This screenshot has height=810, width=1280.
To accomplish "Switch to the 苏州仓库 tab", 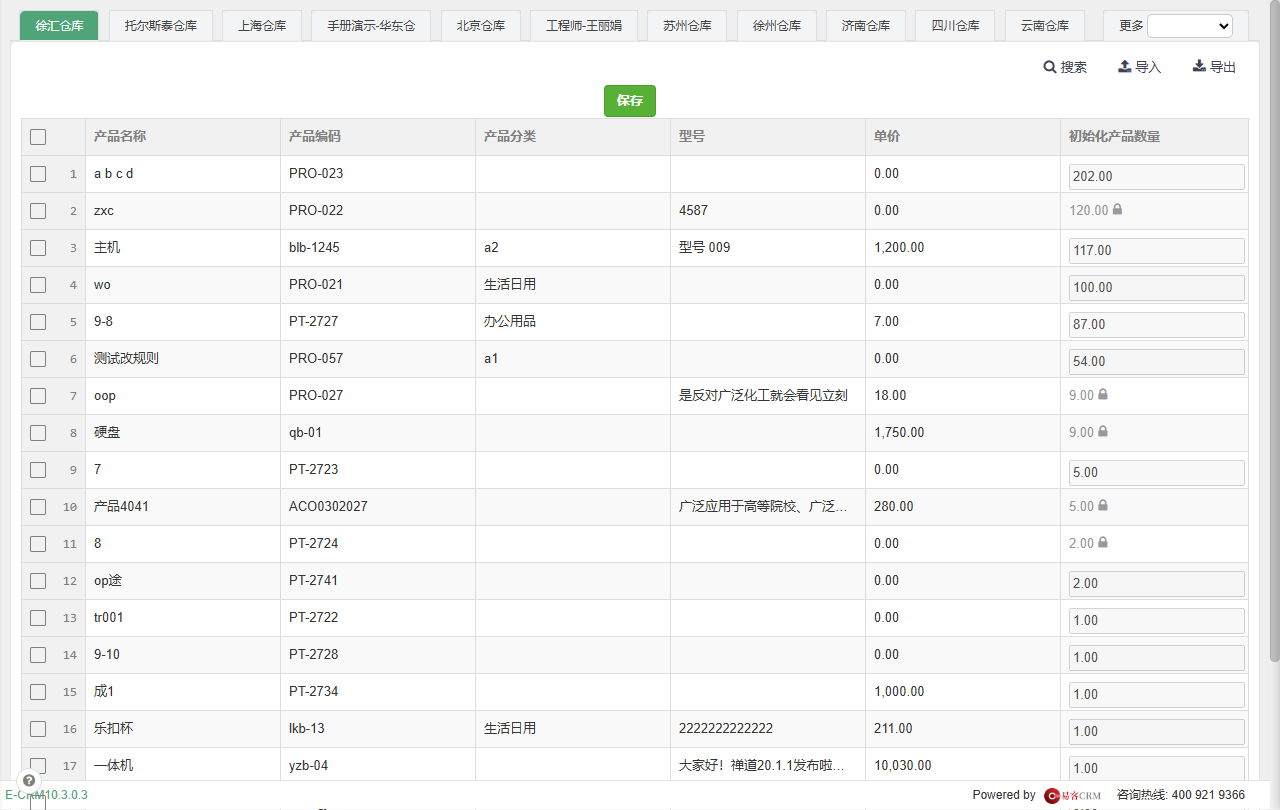I will 687,26.
